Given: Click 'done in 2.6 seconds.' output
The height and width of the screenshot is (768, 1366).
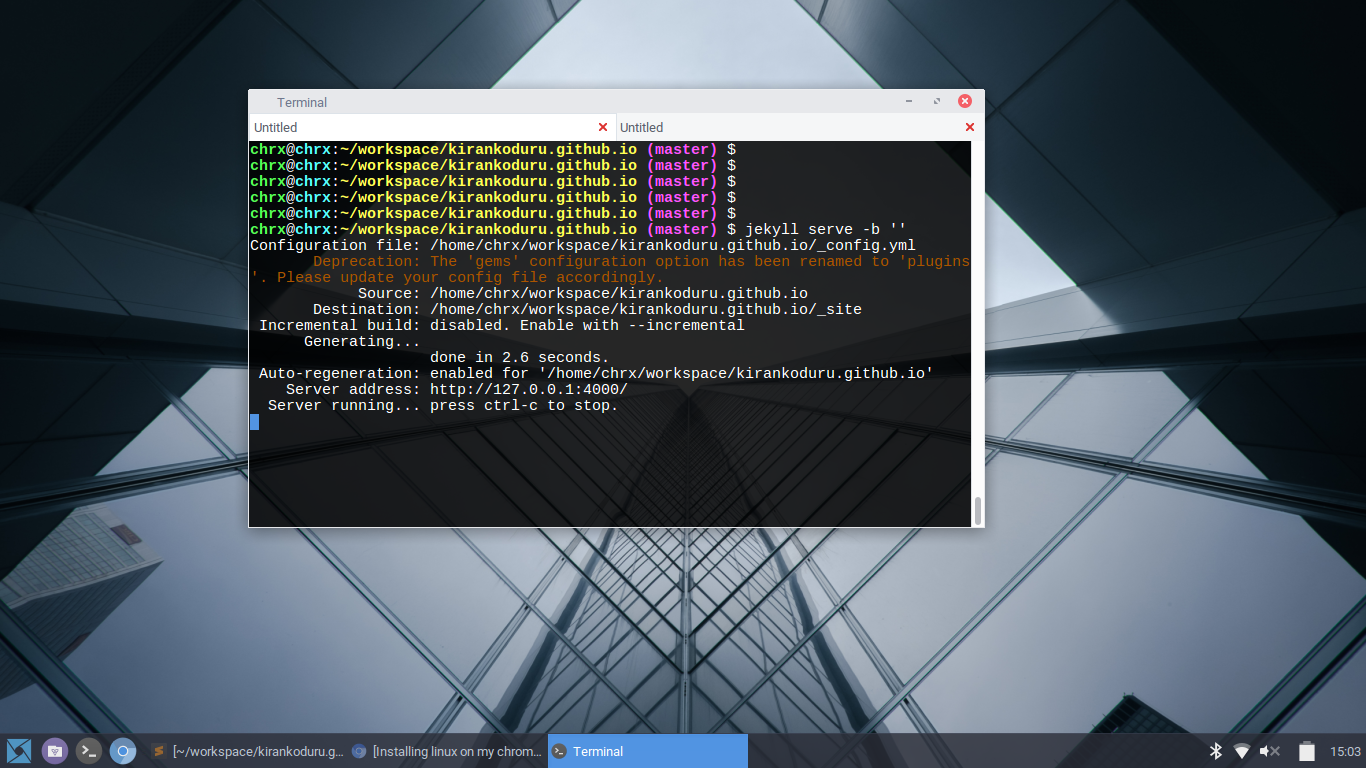Looking at the screenshot, I should tap(519, 357).
